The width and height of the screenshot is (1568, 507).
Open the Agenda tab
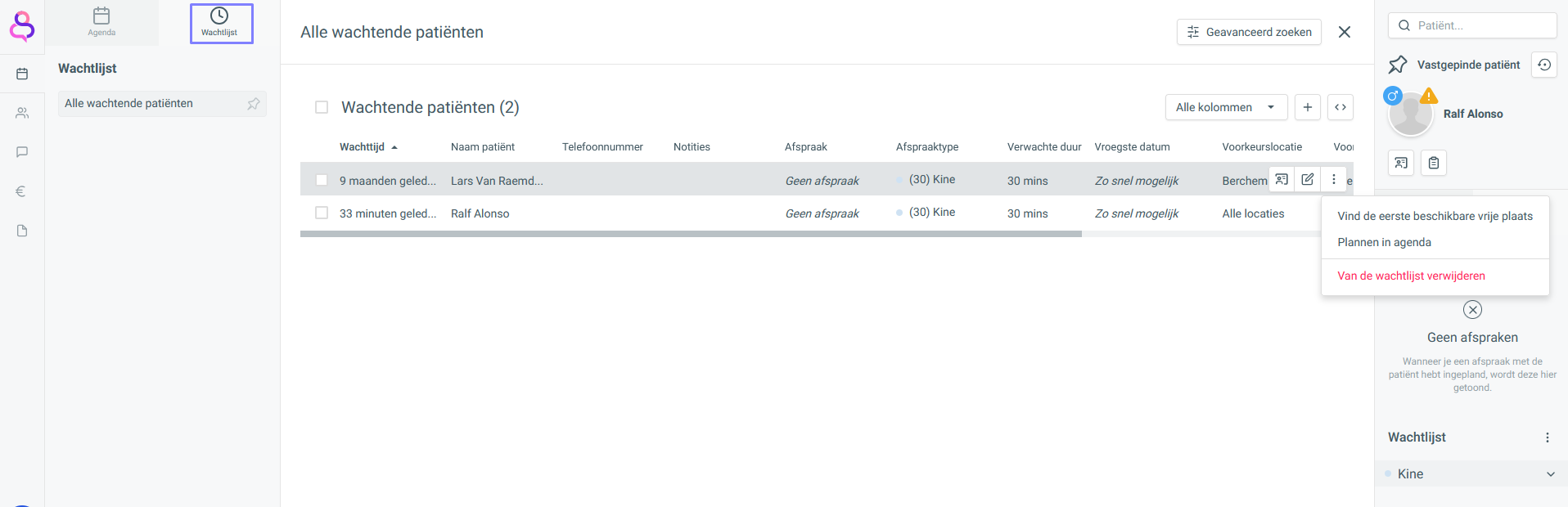click(101, 23)
